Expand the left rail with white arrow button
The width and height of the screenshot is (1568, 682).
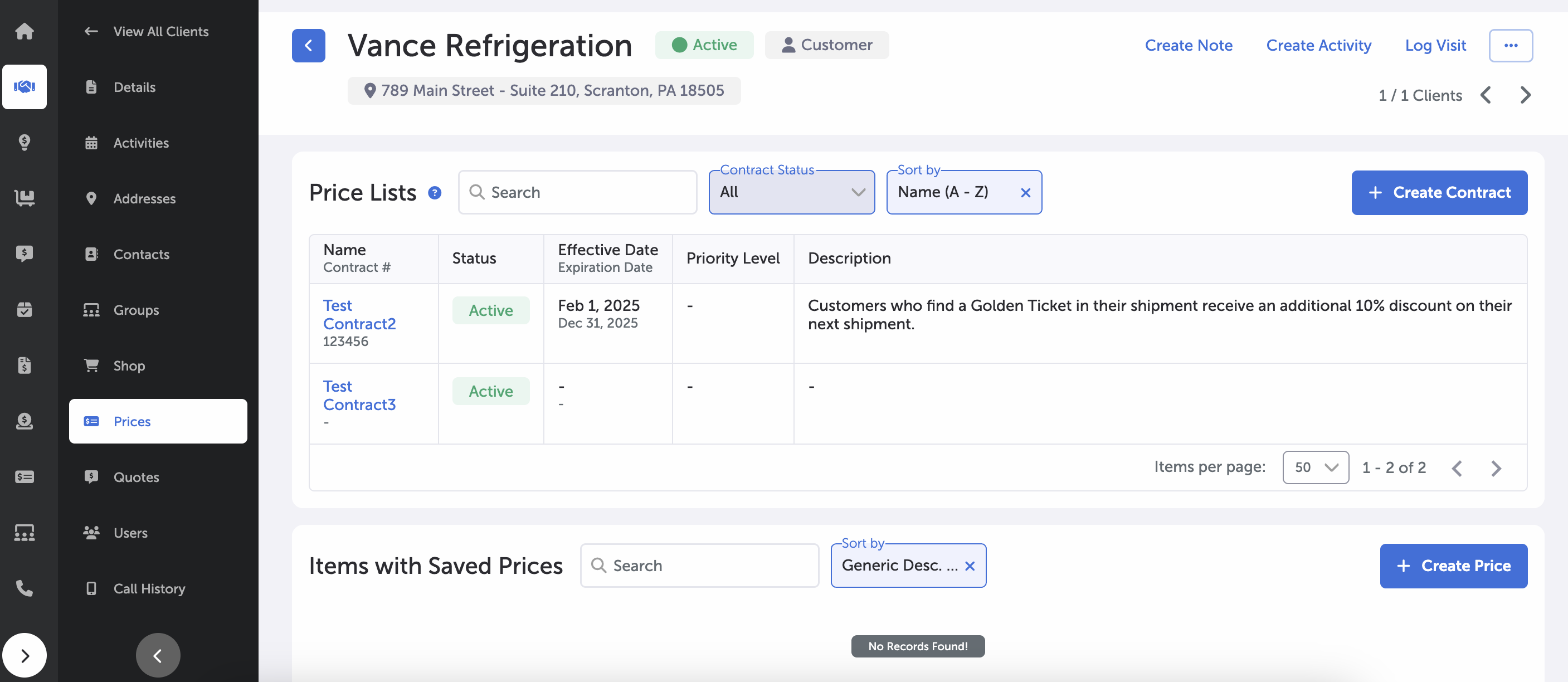tap(25, 655)
